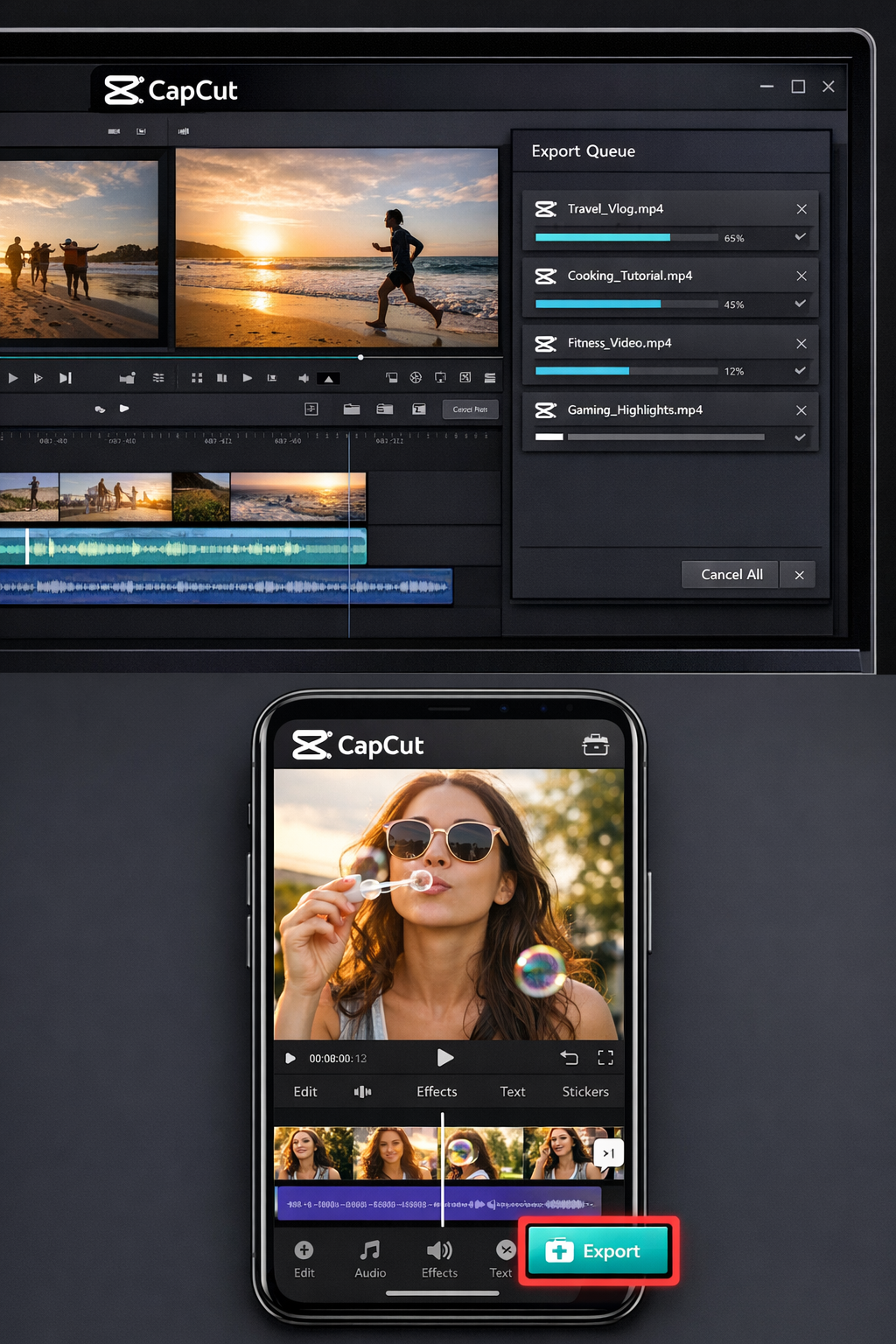This screenshot has height=1344, width=896.
Task: Expand the upward triangle next to volume icon
Action: (x=328, y=379)
